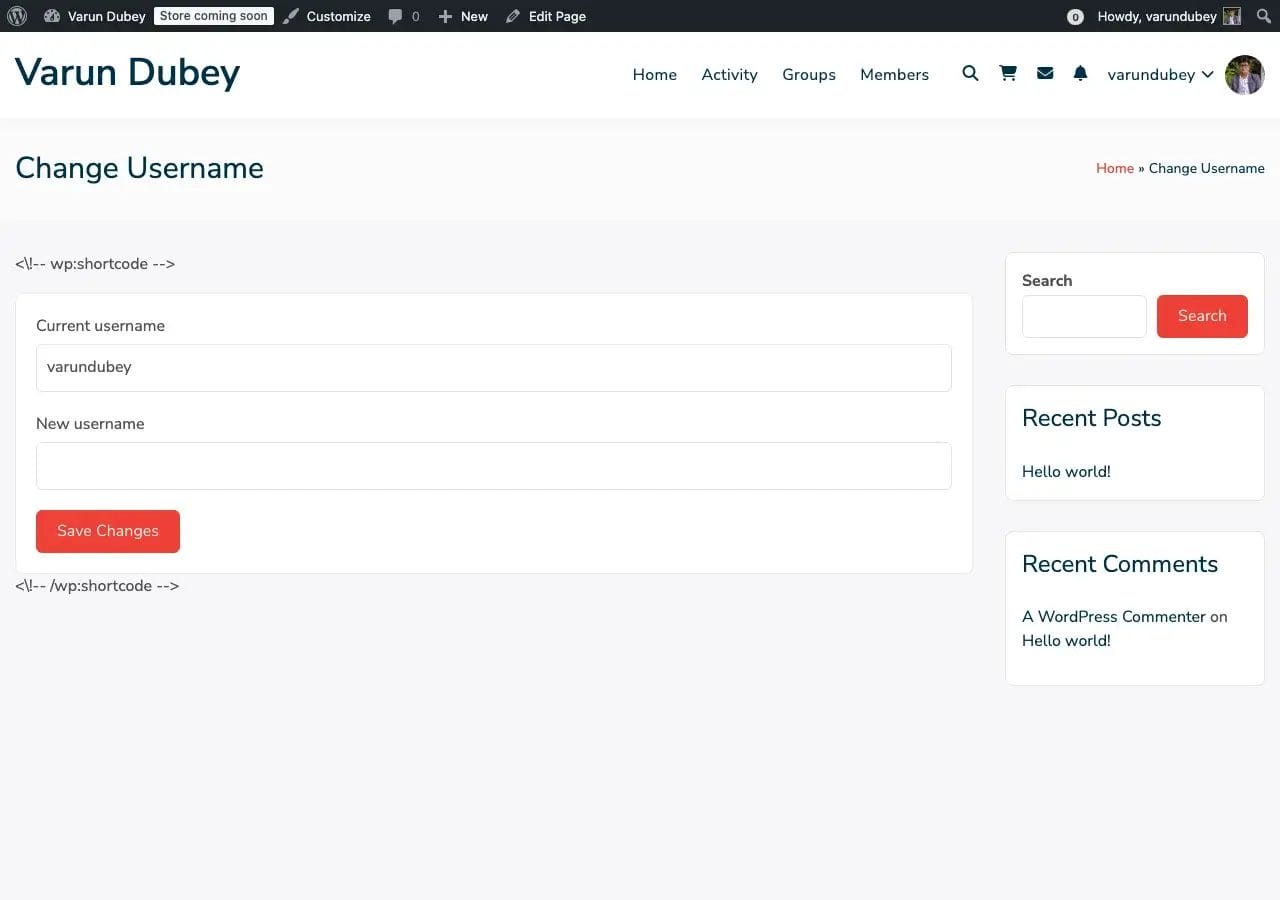Click the notifications bell icon

[x=1080, y=74]
